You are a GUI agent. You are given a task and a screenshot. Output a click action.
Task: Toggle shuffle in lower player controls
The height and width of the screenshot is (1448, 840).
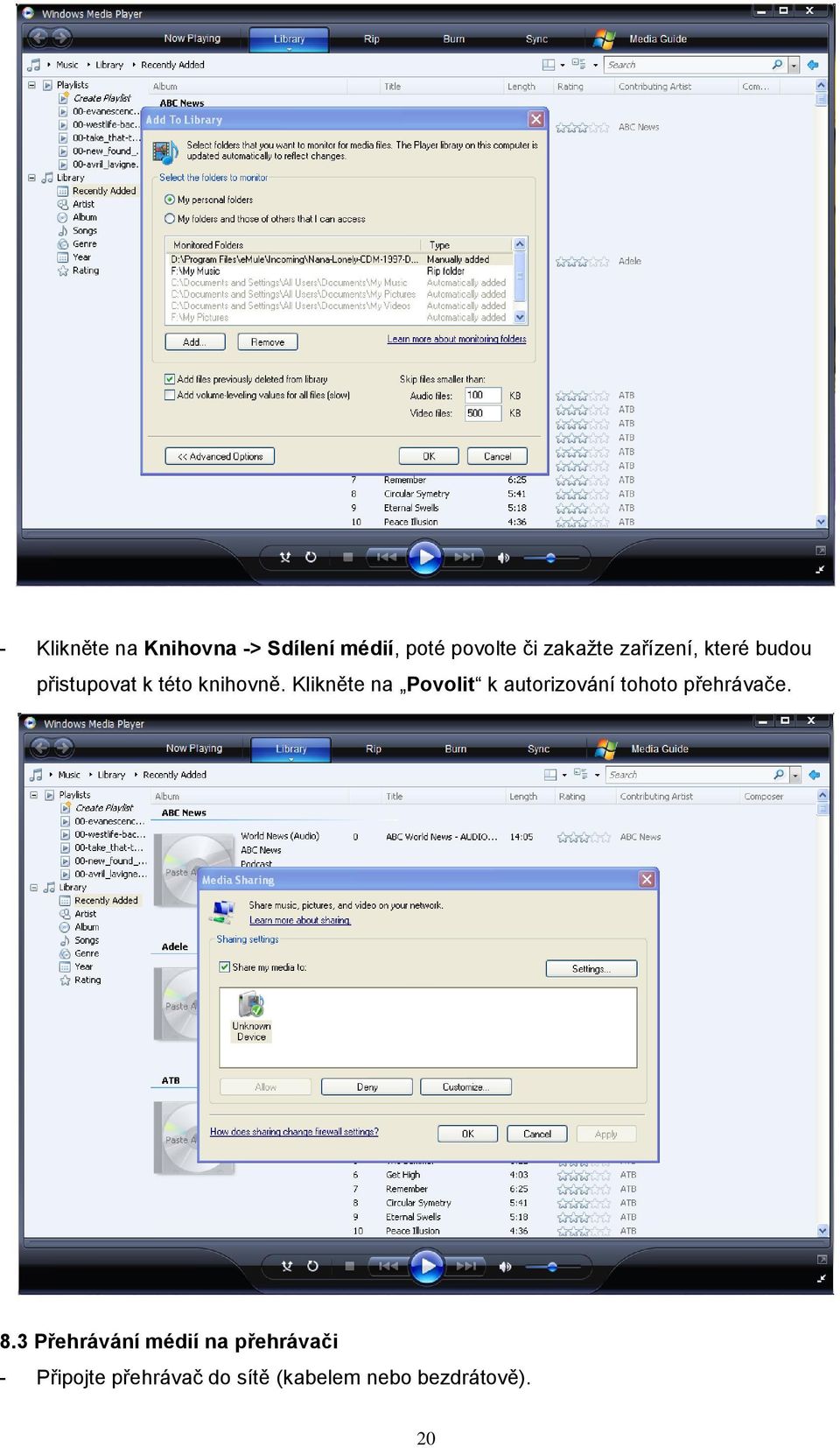[x=287, y=1266]
